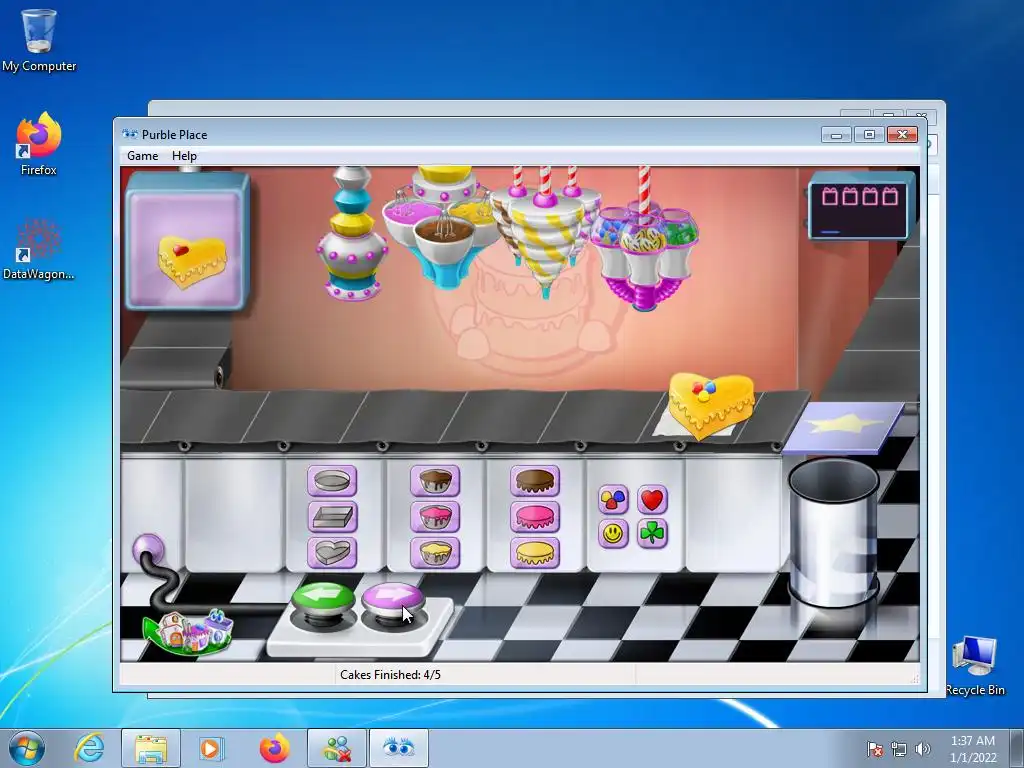Add the green clover decoration
This screenshot has width=1024, height=768.
pyautogui.click(x=652, y=534)
